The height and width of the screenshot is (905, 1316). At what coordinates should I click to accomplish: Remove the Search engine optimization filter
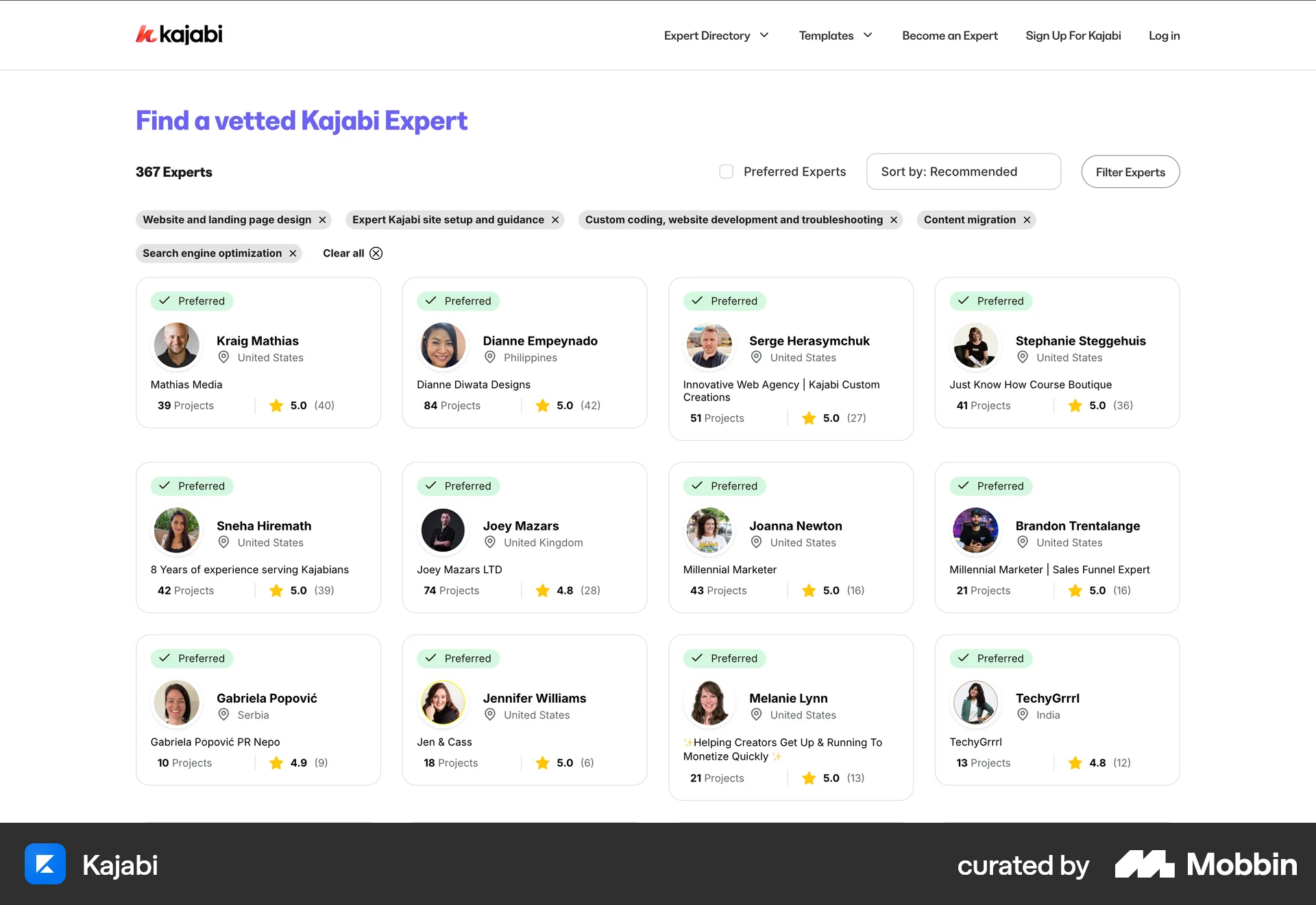(293, 254)
